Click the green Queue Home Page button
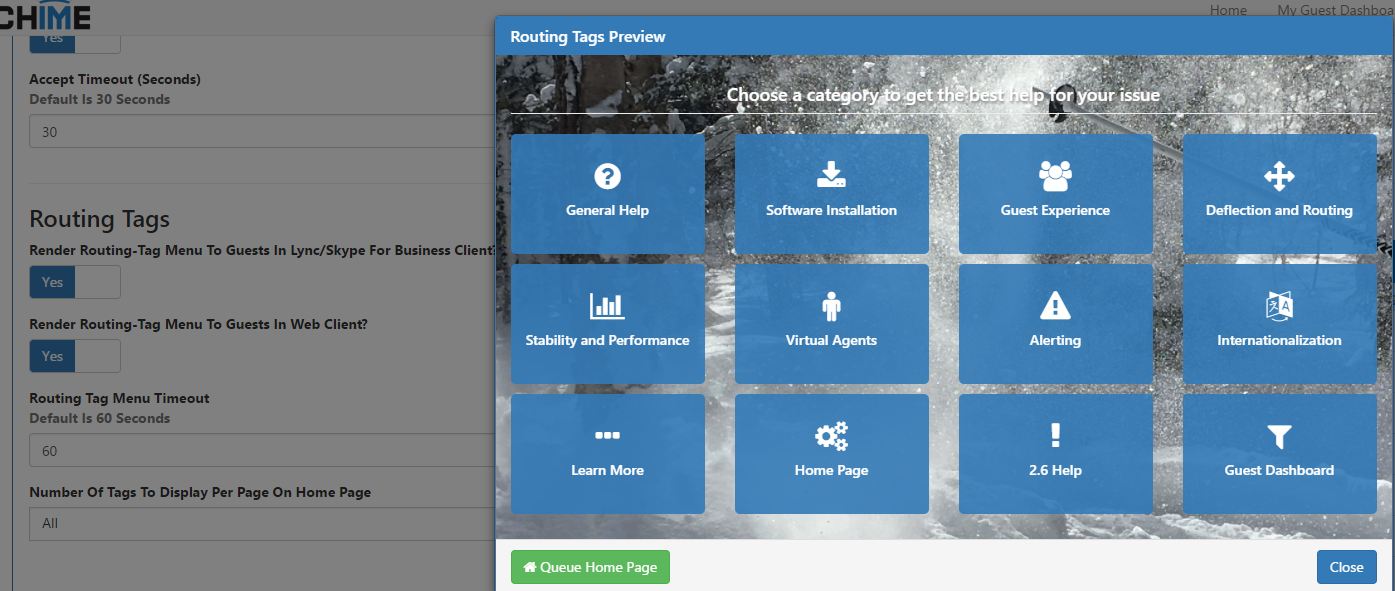Viewport: 1395px width, 591px height. click(x=590, y=567)
